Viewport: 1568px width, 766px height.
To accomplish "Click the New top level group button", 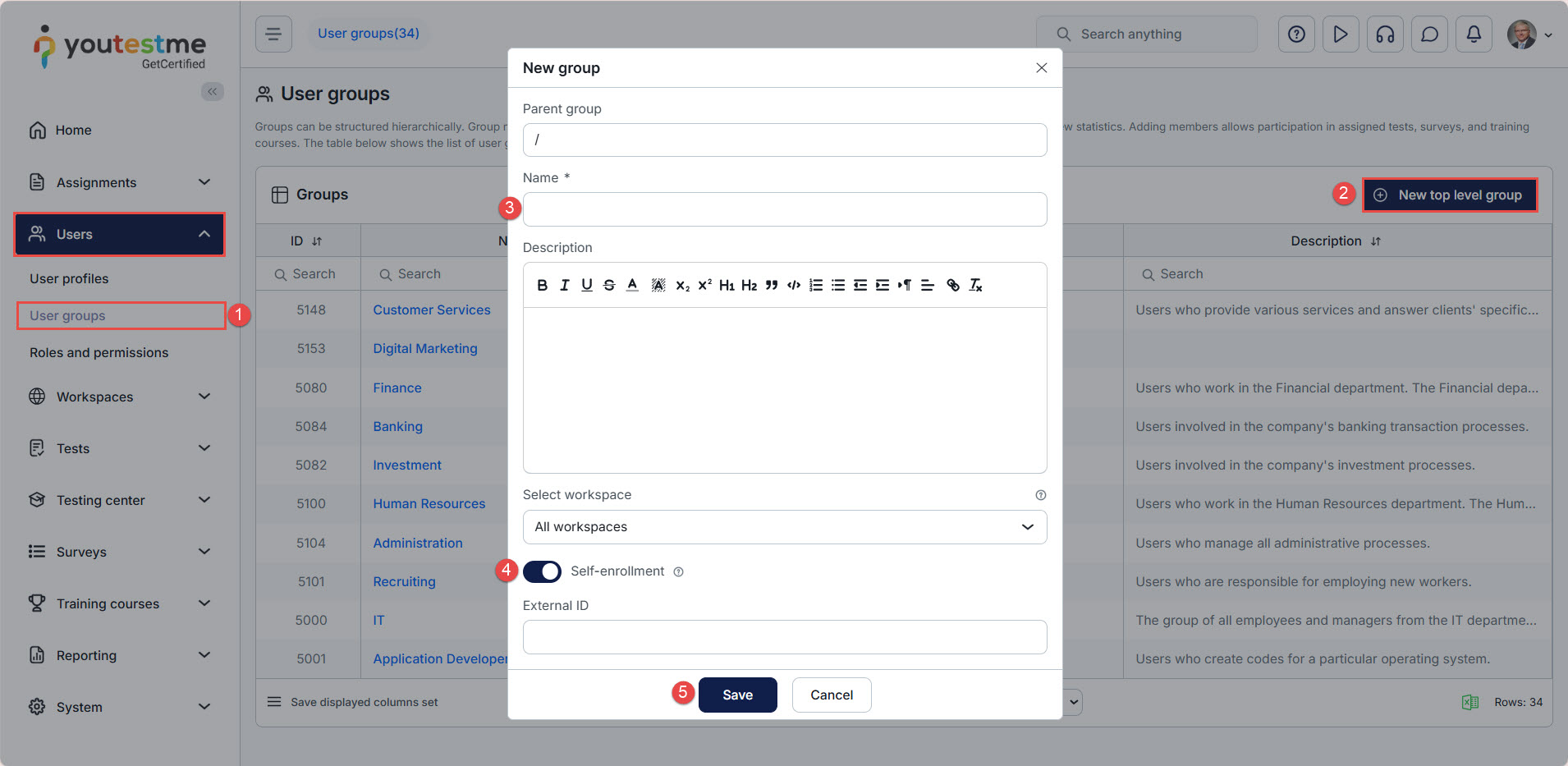I will 1451,195.
